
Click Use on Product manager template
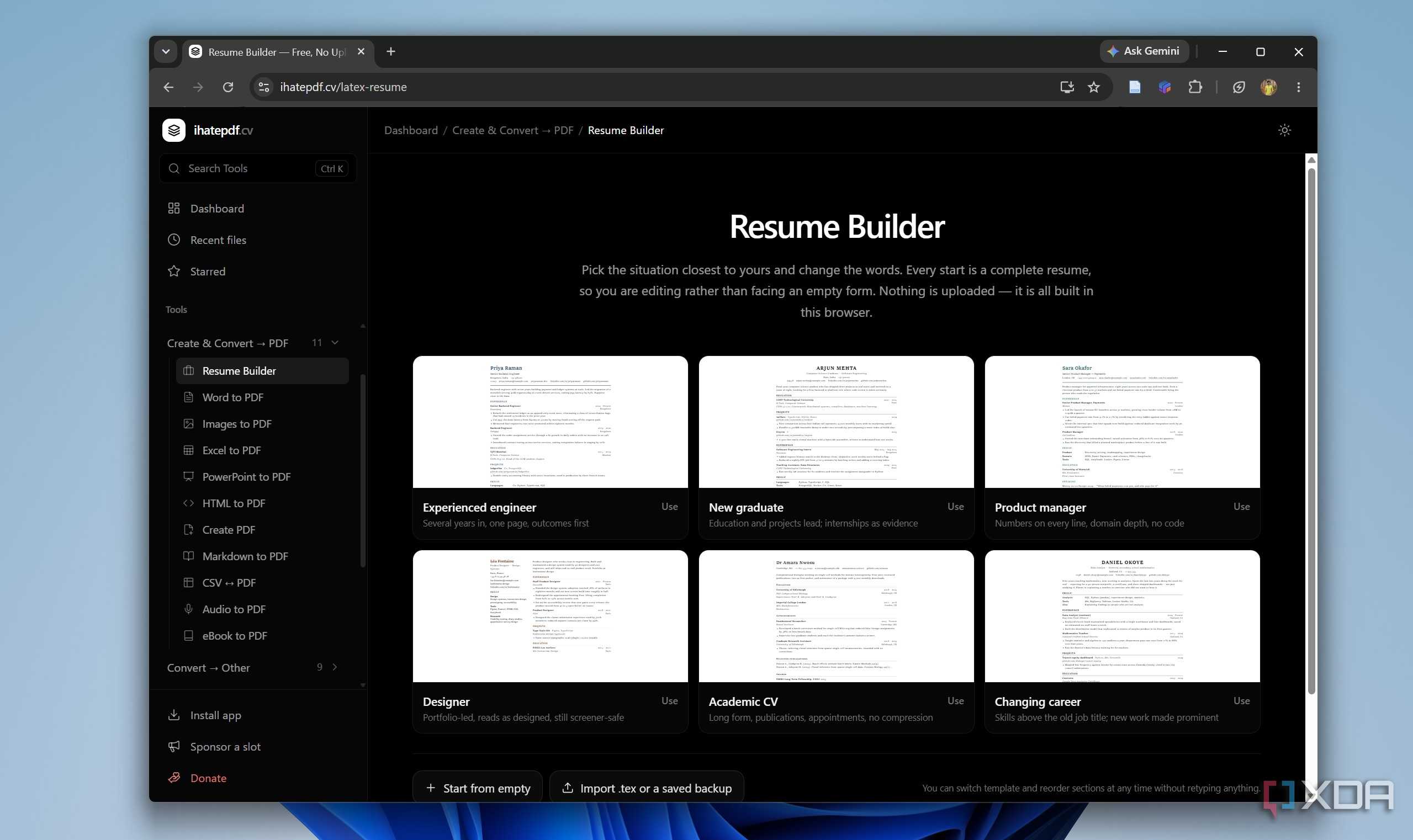1241,507
